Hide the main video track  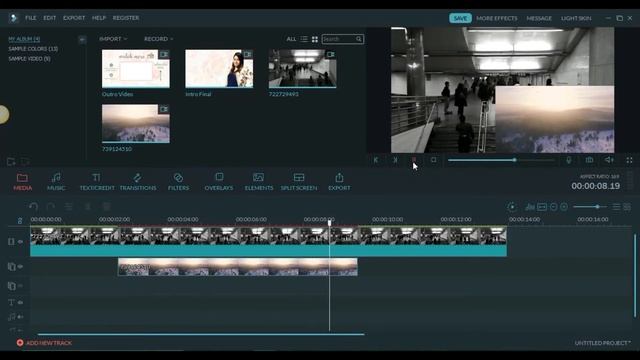pos(20,242)
